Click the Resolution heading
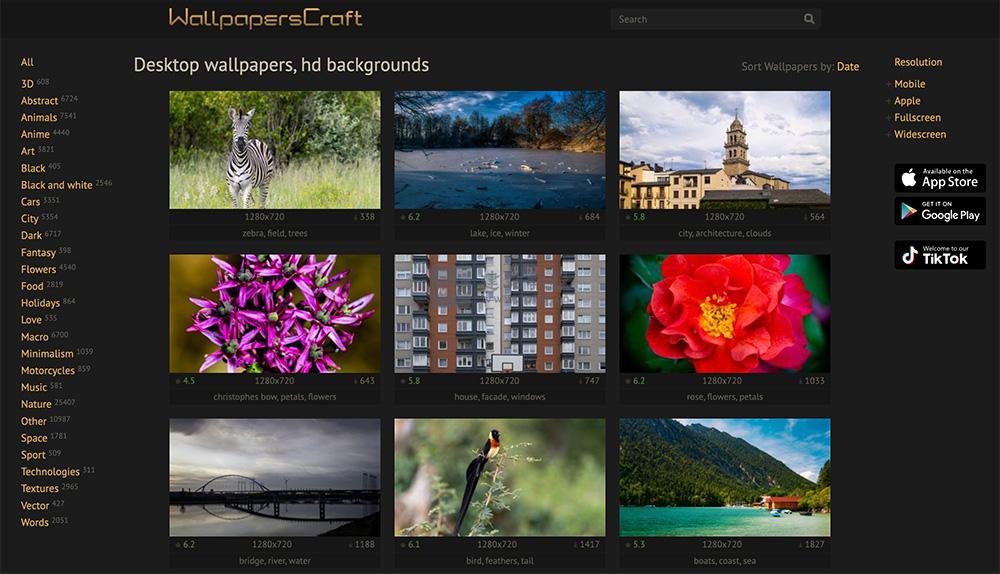 coord(918,62)
